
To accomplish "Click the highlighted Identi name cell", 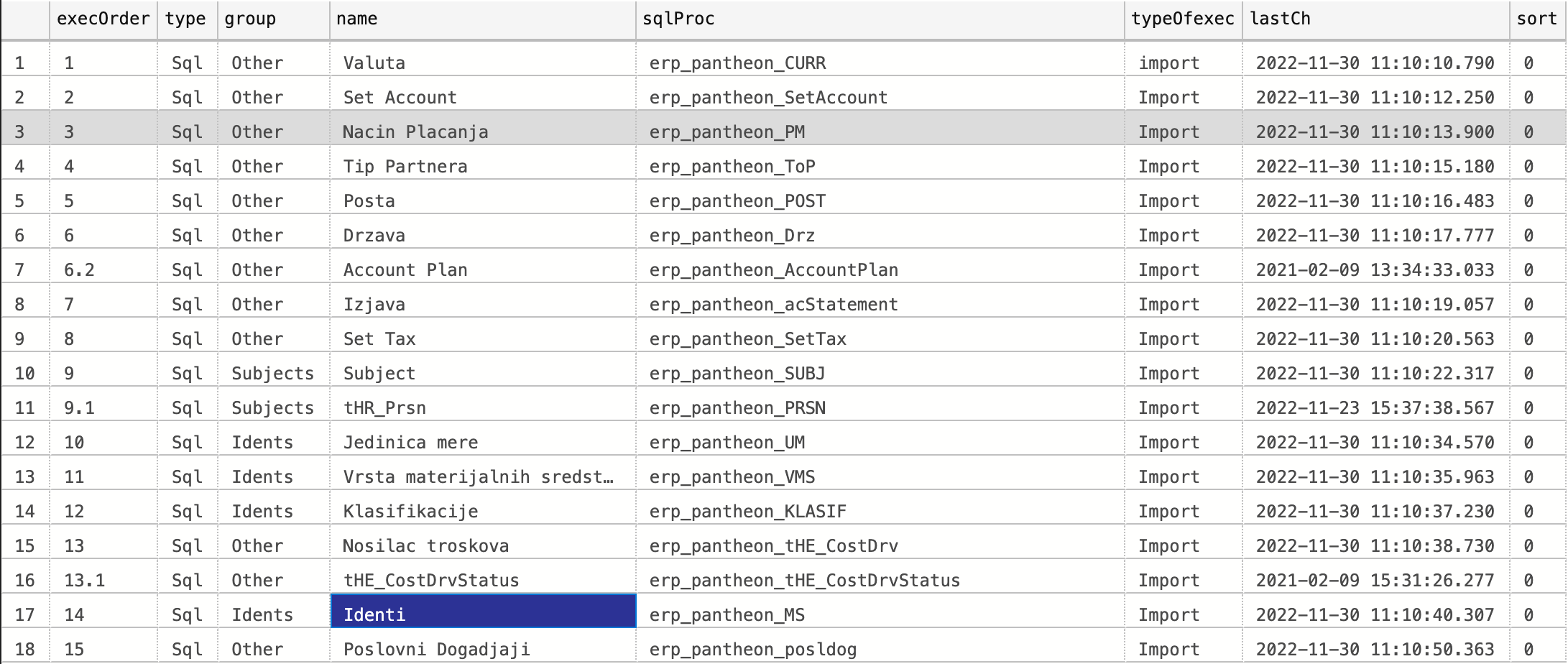I will [x=482, y=614].
